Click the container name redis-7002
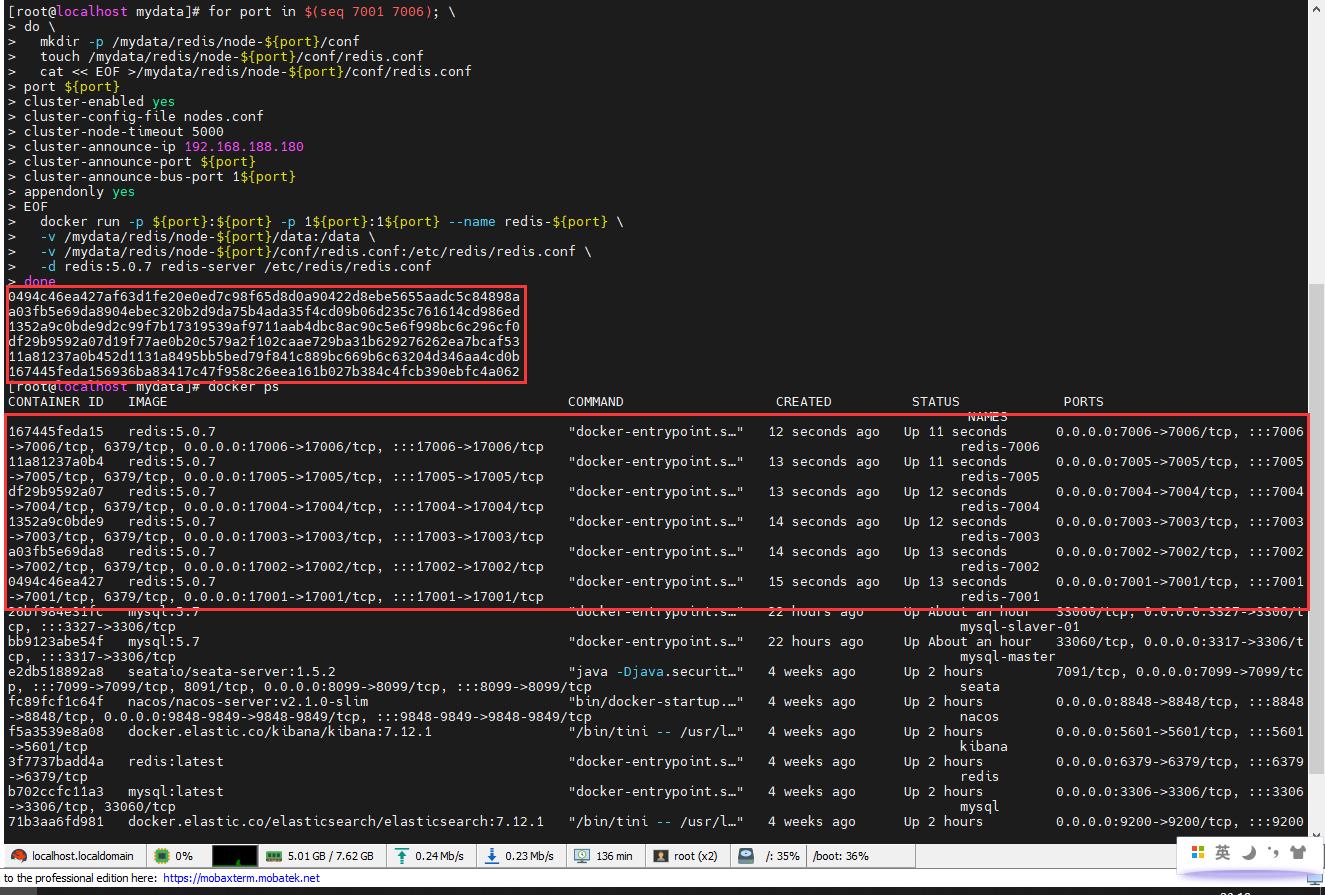This screenshot has width=1325, height=895. 1000,567
